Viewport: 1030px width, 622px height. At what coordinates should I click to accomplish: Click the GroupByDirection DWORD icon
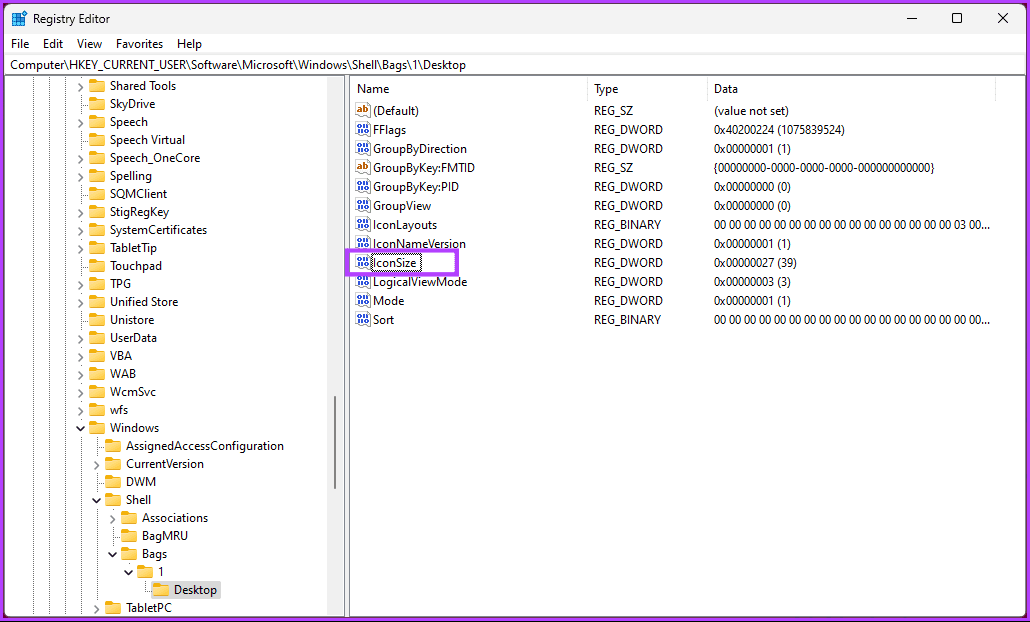click(x=363, y=148)
